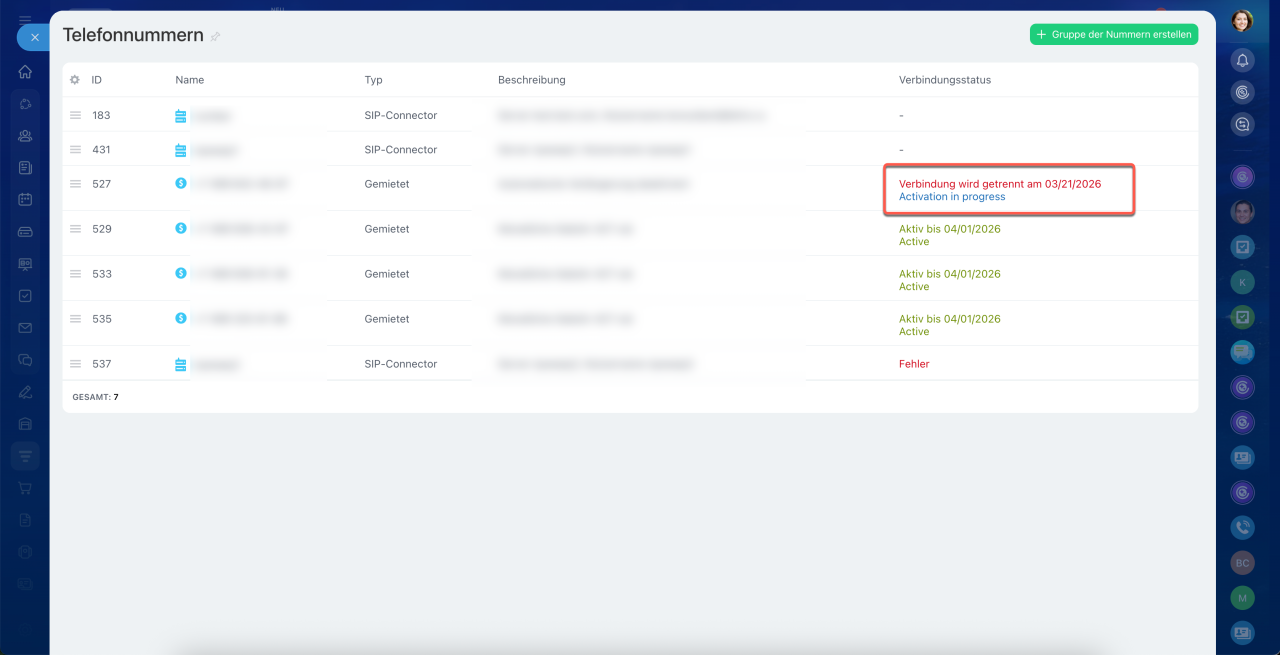The height and width of the screenshot is (655, 1280).
Task: Click the 'Fehler' status in row 537
Action: coord(914,364)
